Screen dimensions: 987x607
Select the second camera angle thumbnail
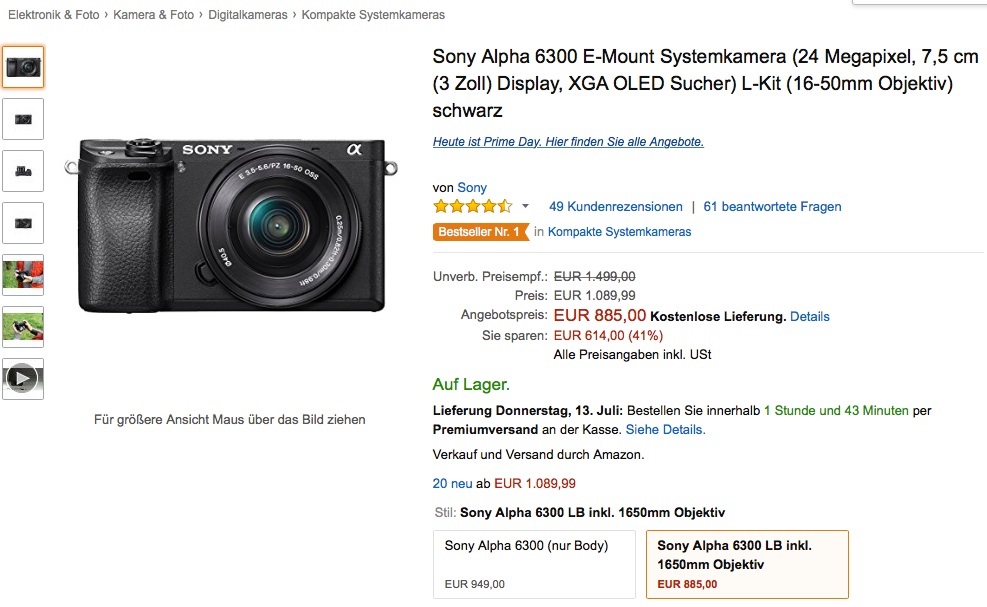[22, 118]
